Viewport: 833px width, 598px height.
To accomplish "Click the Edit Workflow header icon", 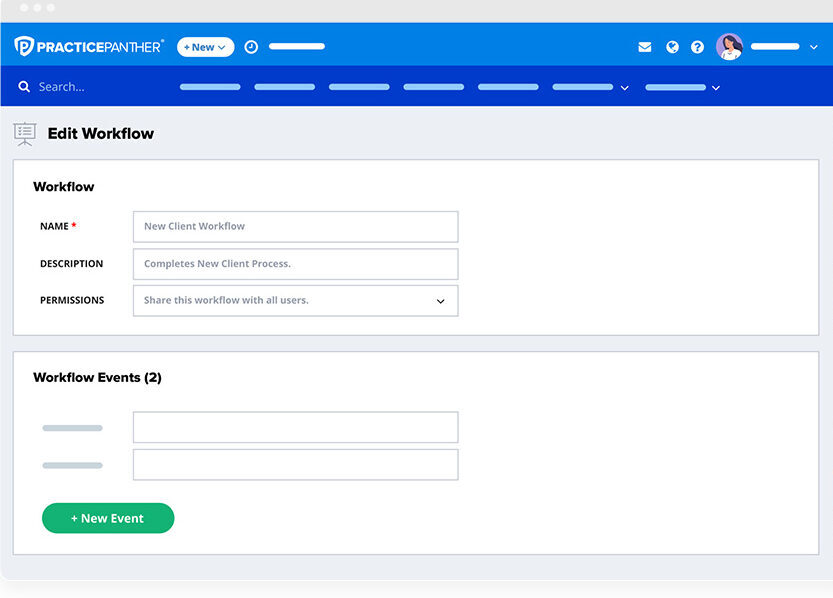I will click(x=24, y=133).
